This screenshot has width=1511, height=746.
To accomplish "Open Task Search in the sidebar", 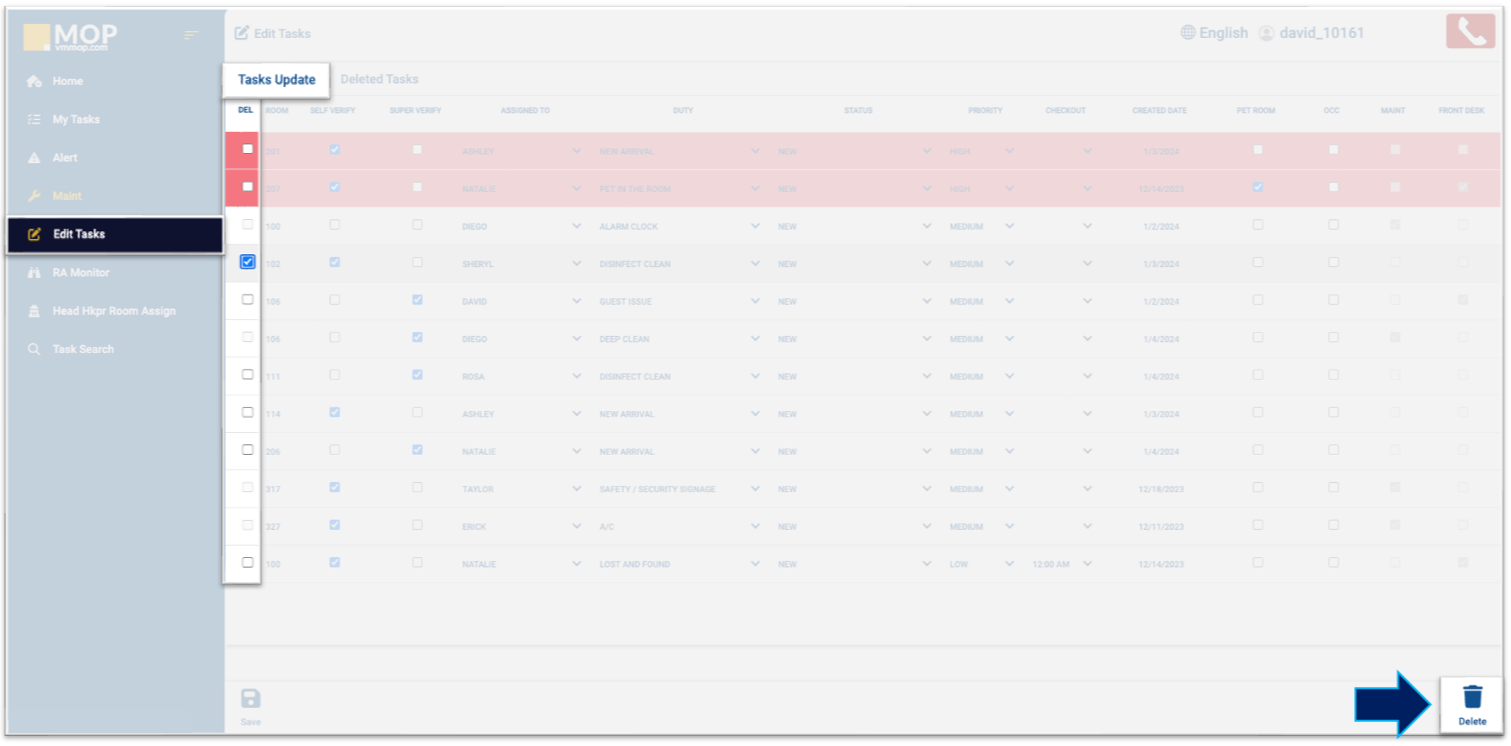I will [x=82, y=349].
